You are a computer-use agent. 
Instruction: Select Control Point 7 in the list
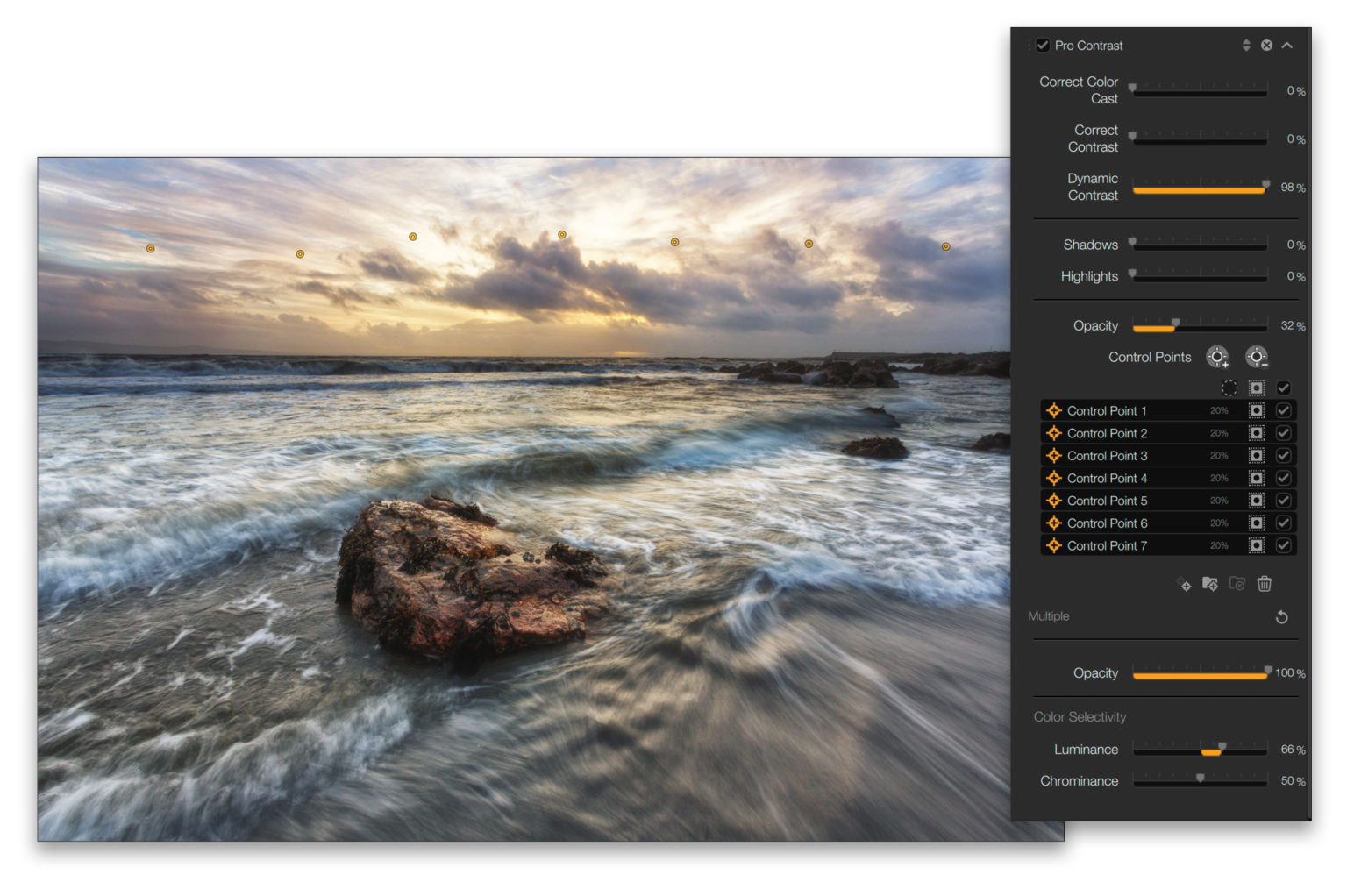click(1107, 546)
